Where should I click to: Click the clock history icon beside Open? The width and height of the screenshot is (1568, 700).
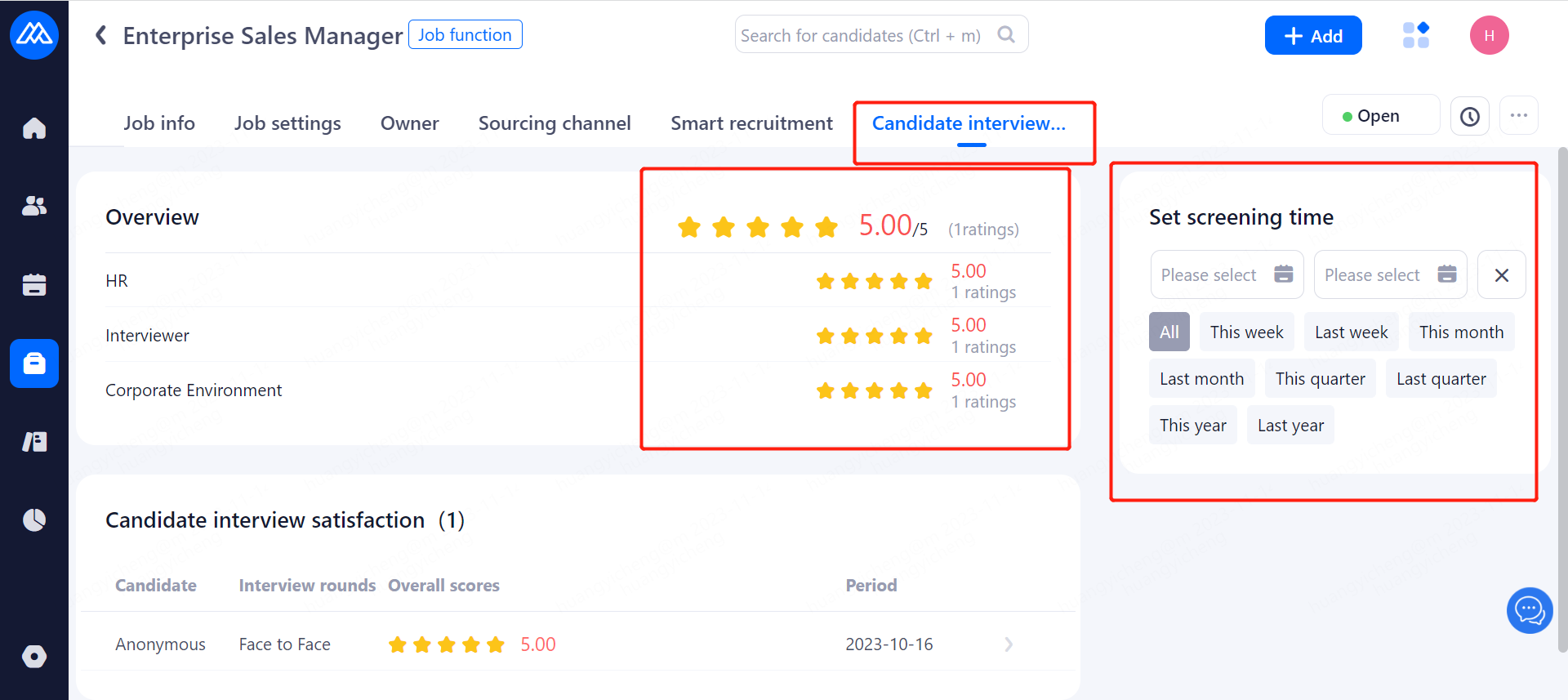1469,116
